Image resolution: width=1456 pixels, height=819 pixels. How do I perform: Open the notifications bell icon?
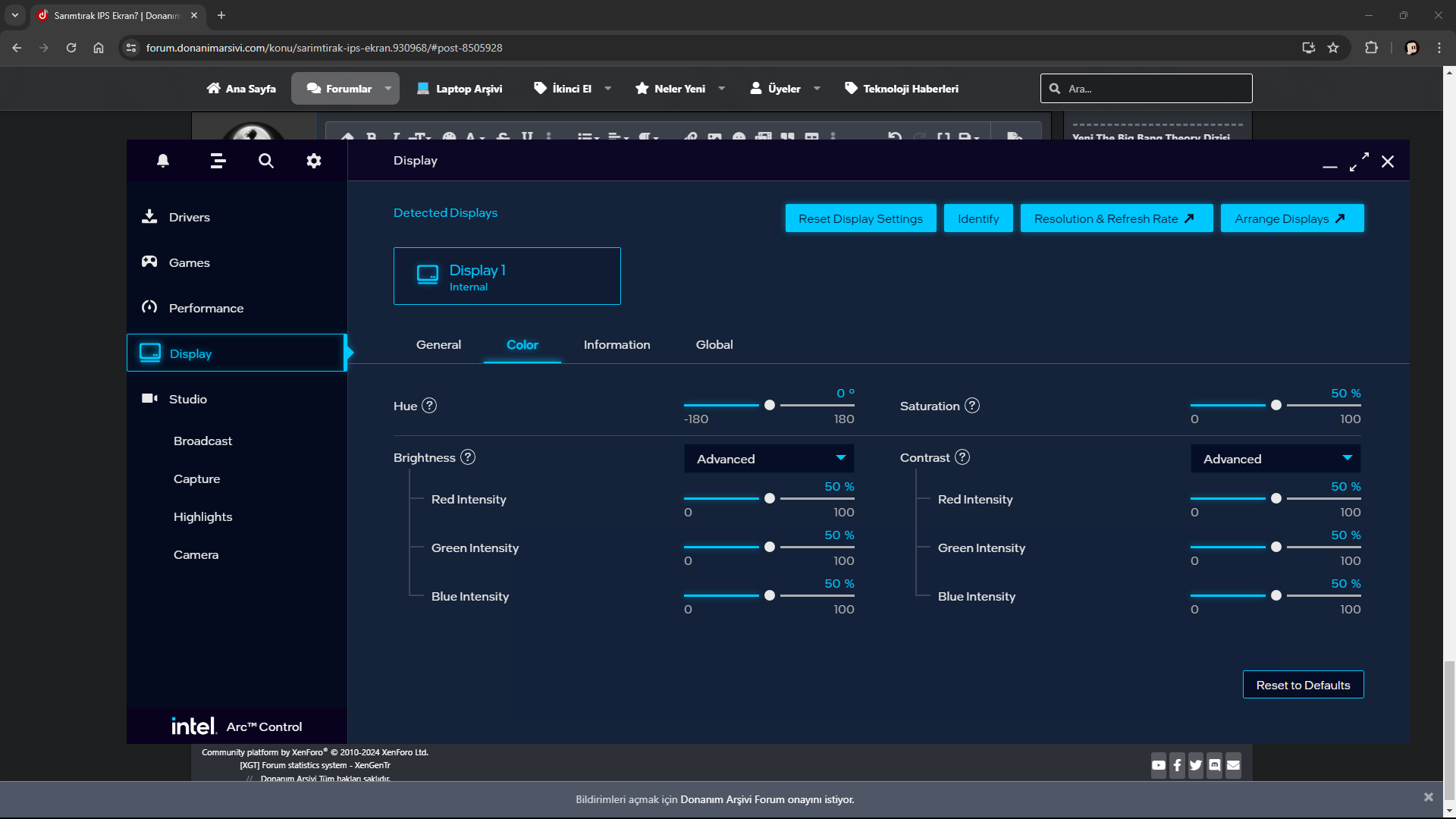(x=163, y=161)
